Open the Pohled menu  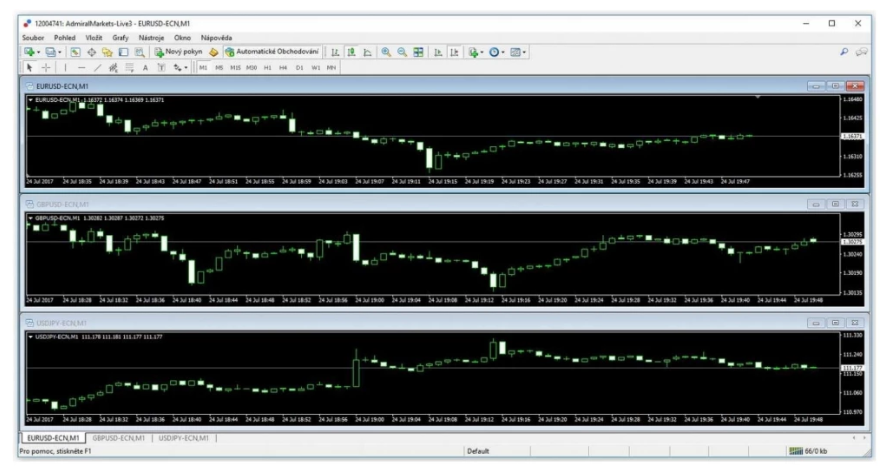point(65,37)
